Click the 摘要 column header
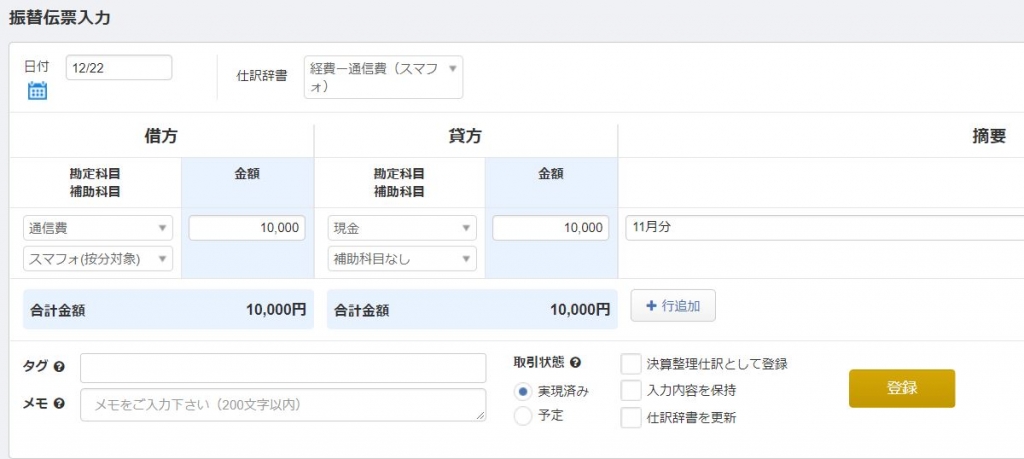The height and width of the screenshot is (459, 1024). coord(988,136)
